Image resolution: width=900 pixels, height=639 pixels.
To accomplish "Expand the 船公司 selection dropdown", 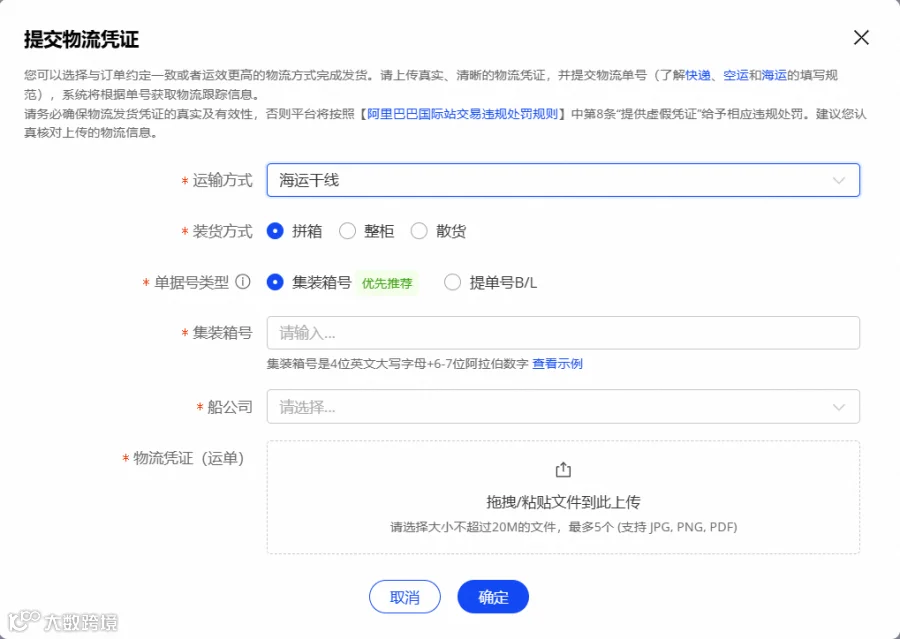I will (x=563, y=406).
